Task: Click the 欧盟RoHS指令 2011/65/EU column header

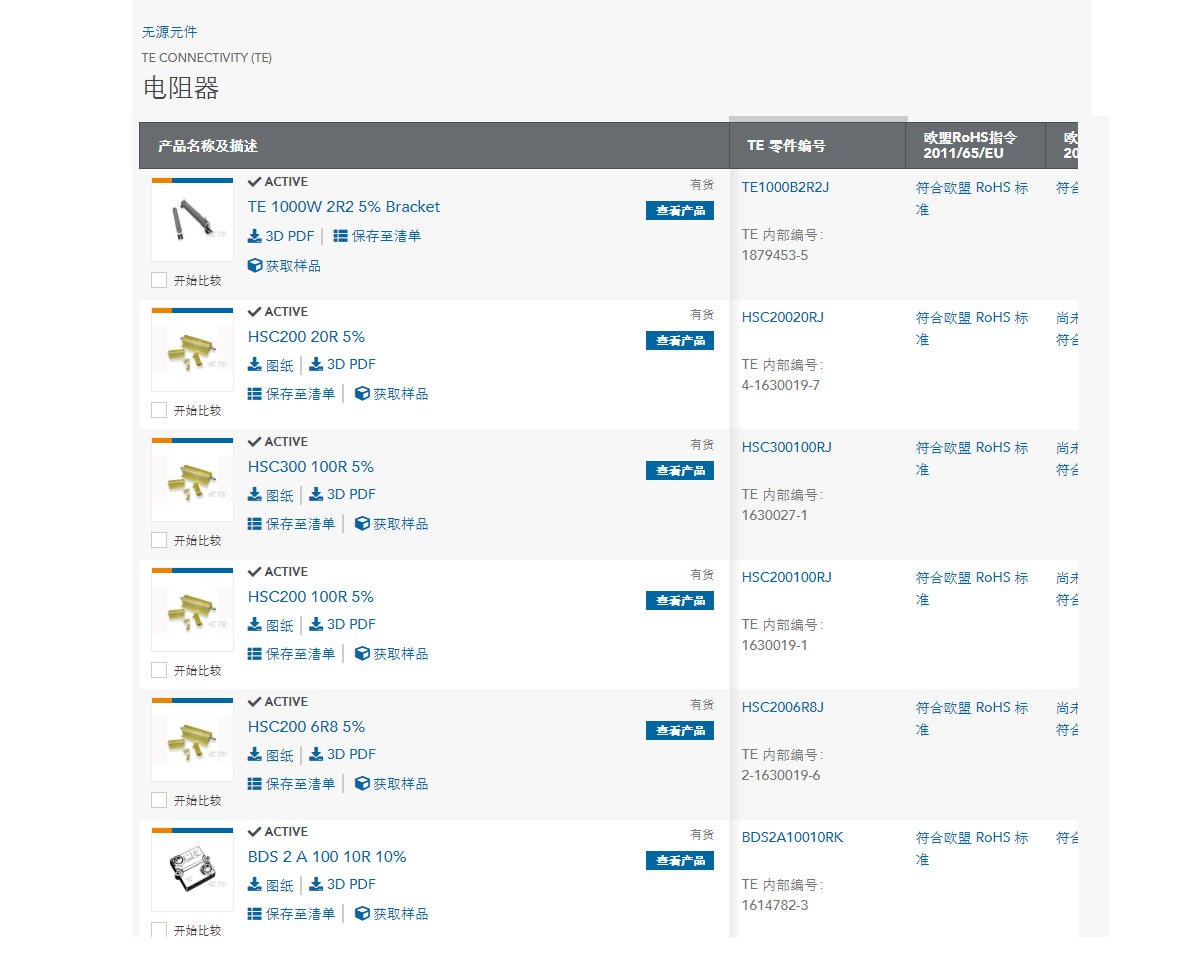Action: (976, 145)
